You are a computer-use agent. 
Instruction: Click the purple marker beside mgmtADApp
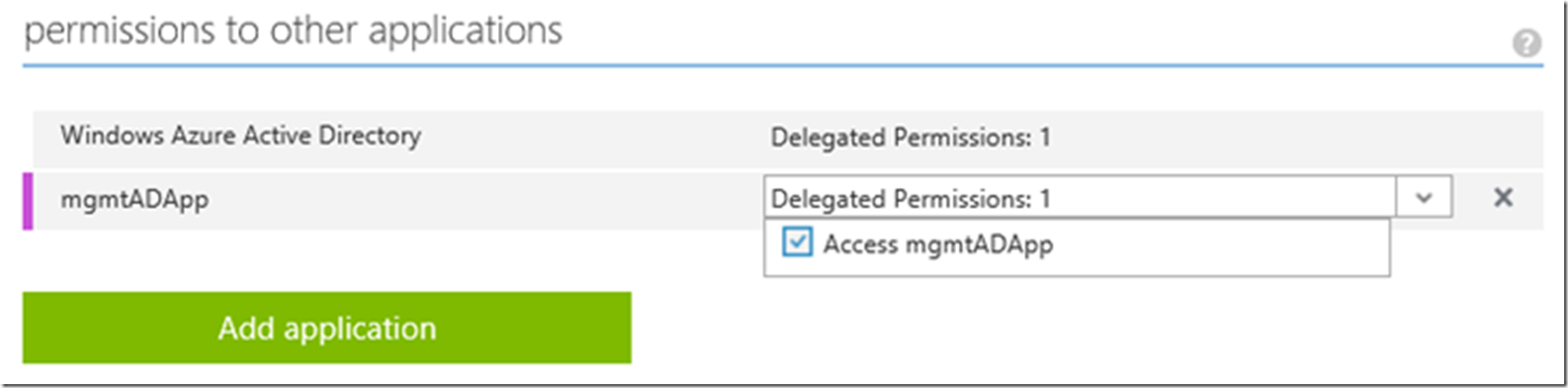pos(28,200)
